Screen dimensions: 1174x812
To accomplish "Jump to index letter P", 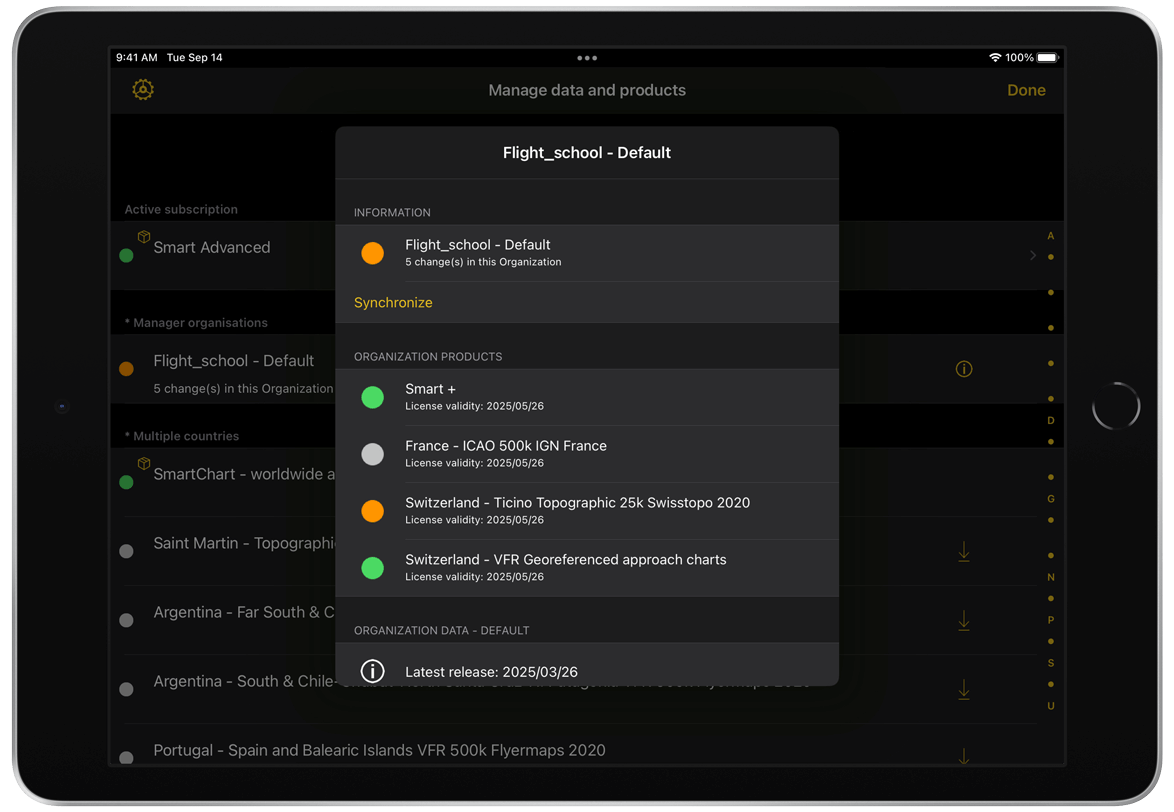I will tap(1050, 620).
